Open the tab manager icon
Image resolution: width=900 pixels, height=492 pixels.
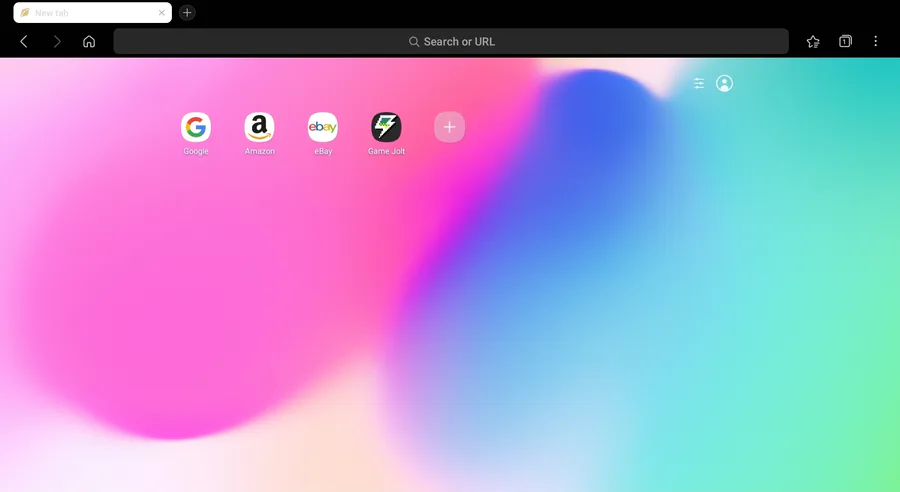coord(845,41)
